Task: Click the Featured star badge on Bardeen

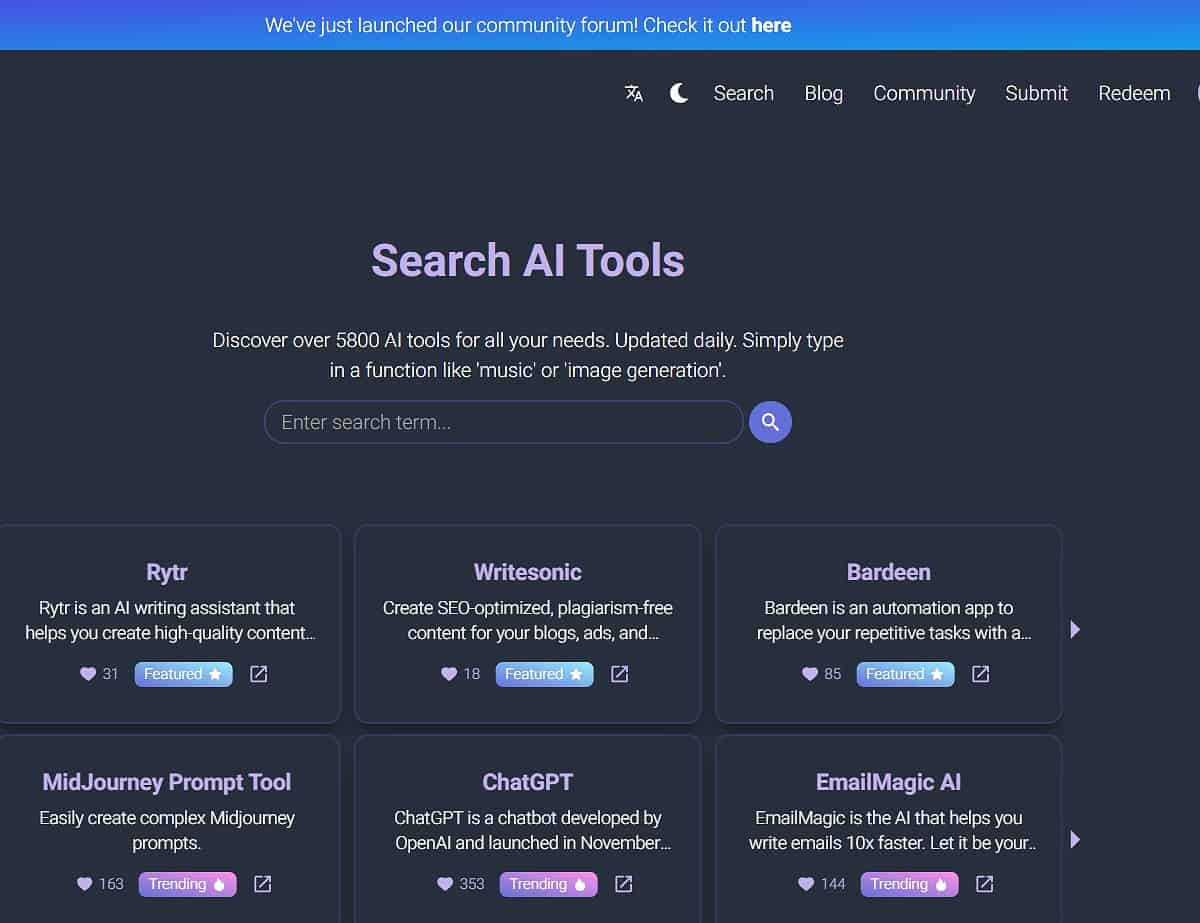Action: point(904,674)
